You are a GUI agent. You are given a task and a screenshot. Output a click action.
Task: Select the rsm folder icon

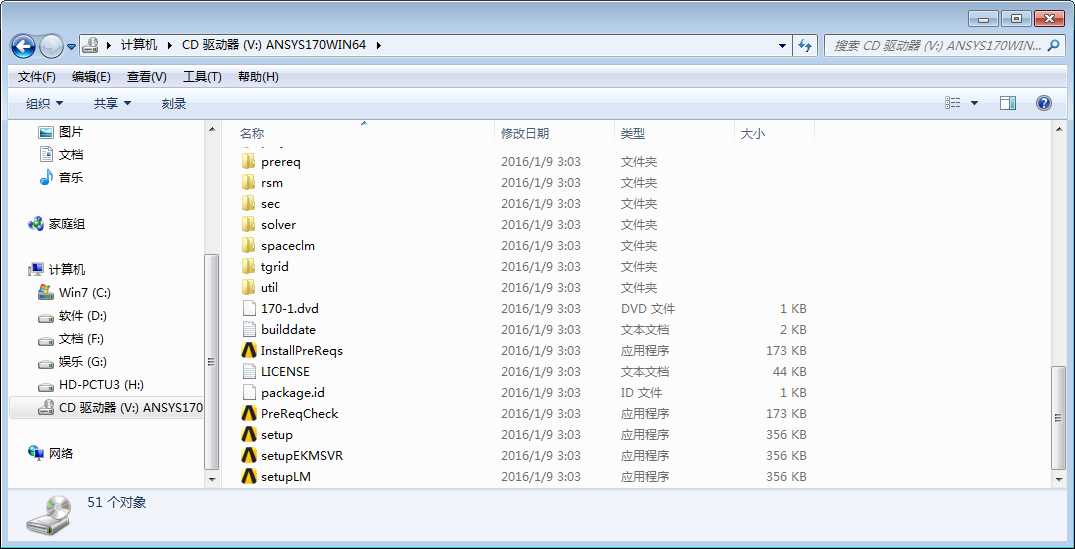tap(248, 183)
